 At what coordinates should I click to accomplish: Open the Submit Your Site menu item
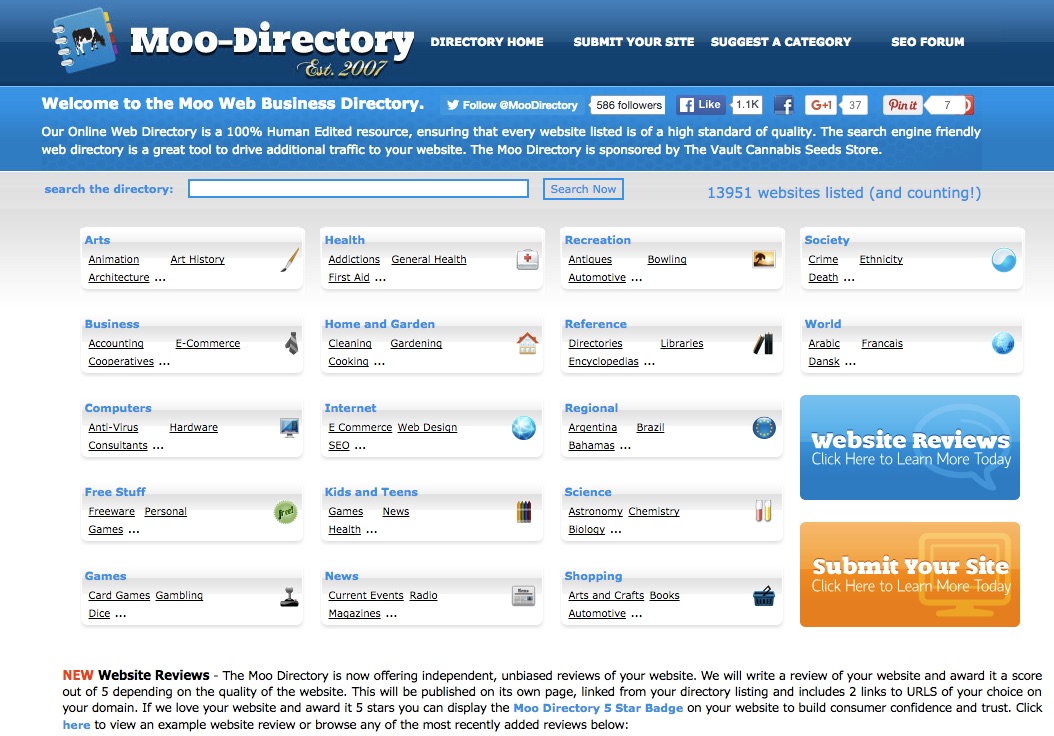tap(634, 42)
